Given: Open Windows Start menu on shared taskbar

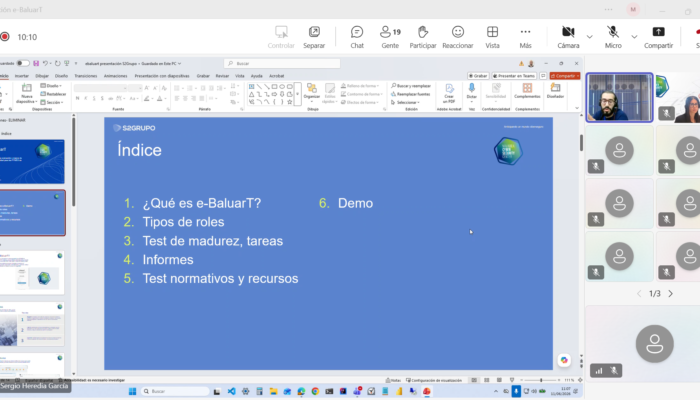Looking at the screenshot, I should [132, 392].
